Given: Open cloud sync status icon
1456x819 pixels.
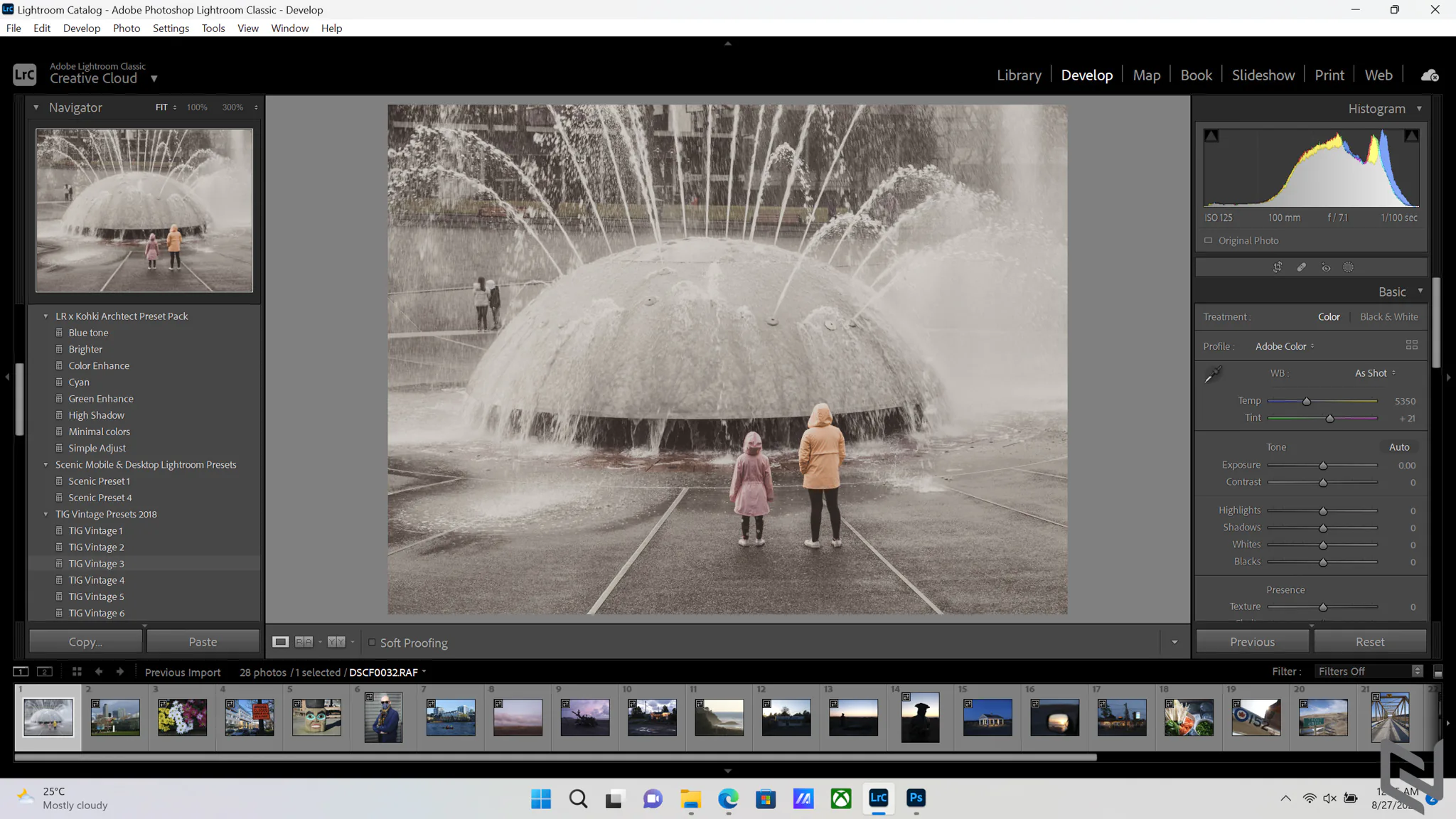Looking at the screenshot, I should pos(1430,75).
